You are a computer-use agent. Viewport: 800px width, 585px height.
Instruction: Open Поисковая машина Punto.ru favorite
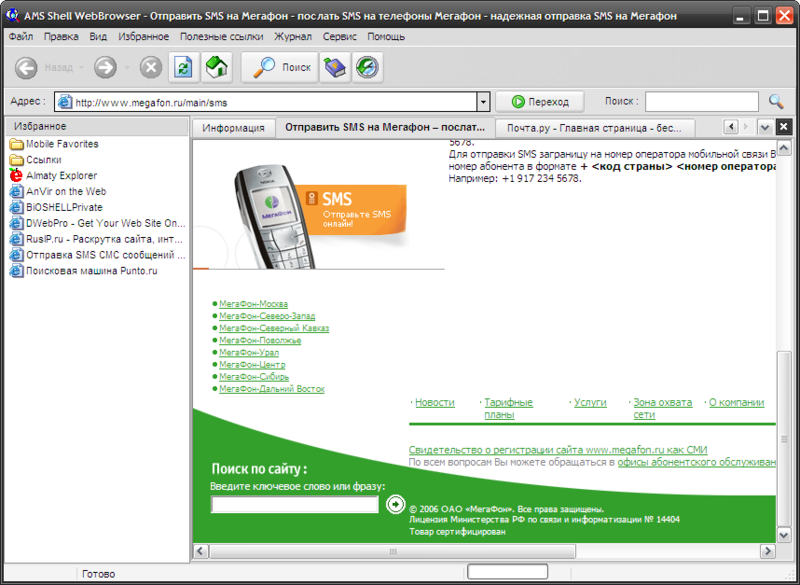tap(84, 271)
